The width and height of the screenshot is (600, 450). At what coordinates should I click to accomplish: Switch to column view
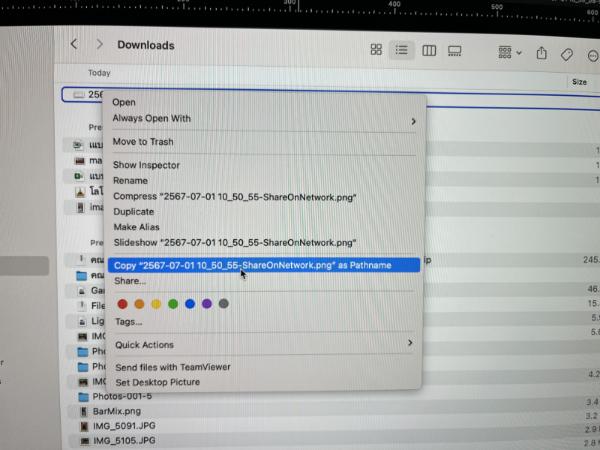(x=429, y=51)
